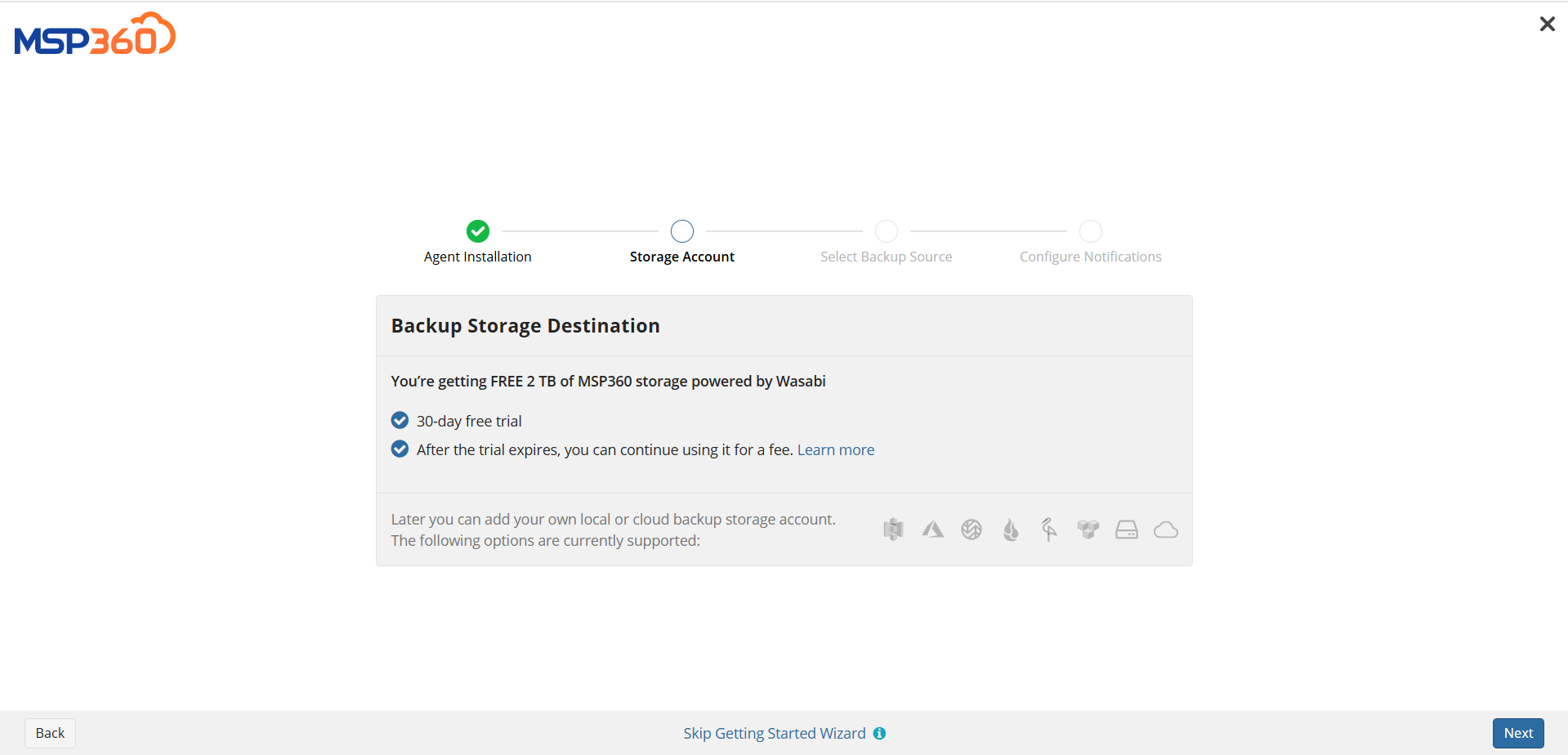Image resolution: width=1568 pixels, height=755 pixels.
Task: Close the wizard with the X button
Action: click(x=1547, y=24)
